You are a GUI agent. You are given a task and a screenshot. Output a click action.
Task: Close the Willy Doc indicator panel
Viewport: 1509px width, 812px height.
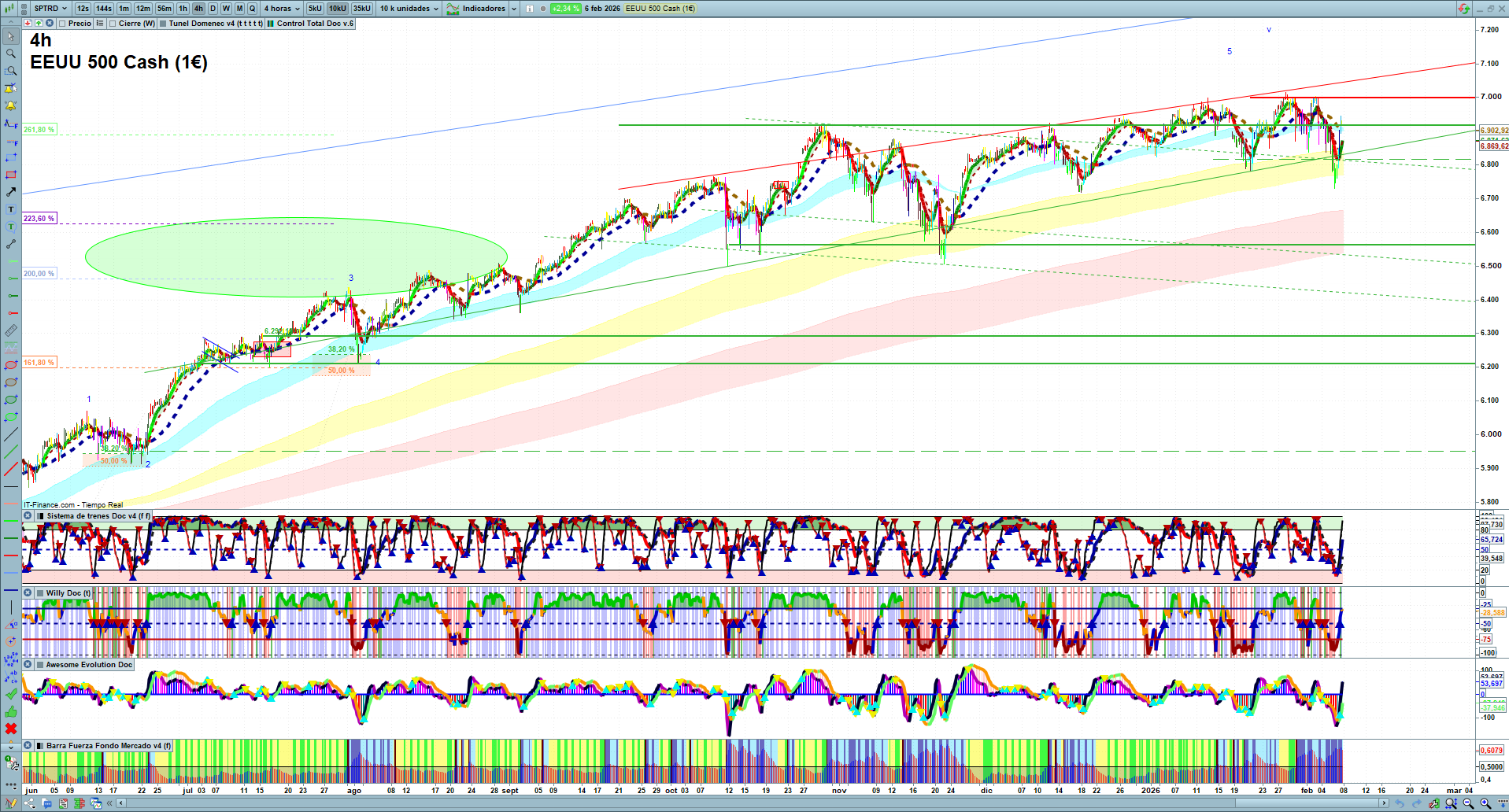coord(28,593)
